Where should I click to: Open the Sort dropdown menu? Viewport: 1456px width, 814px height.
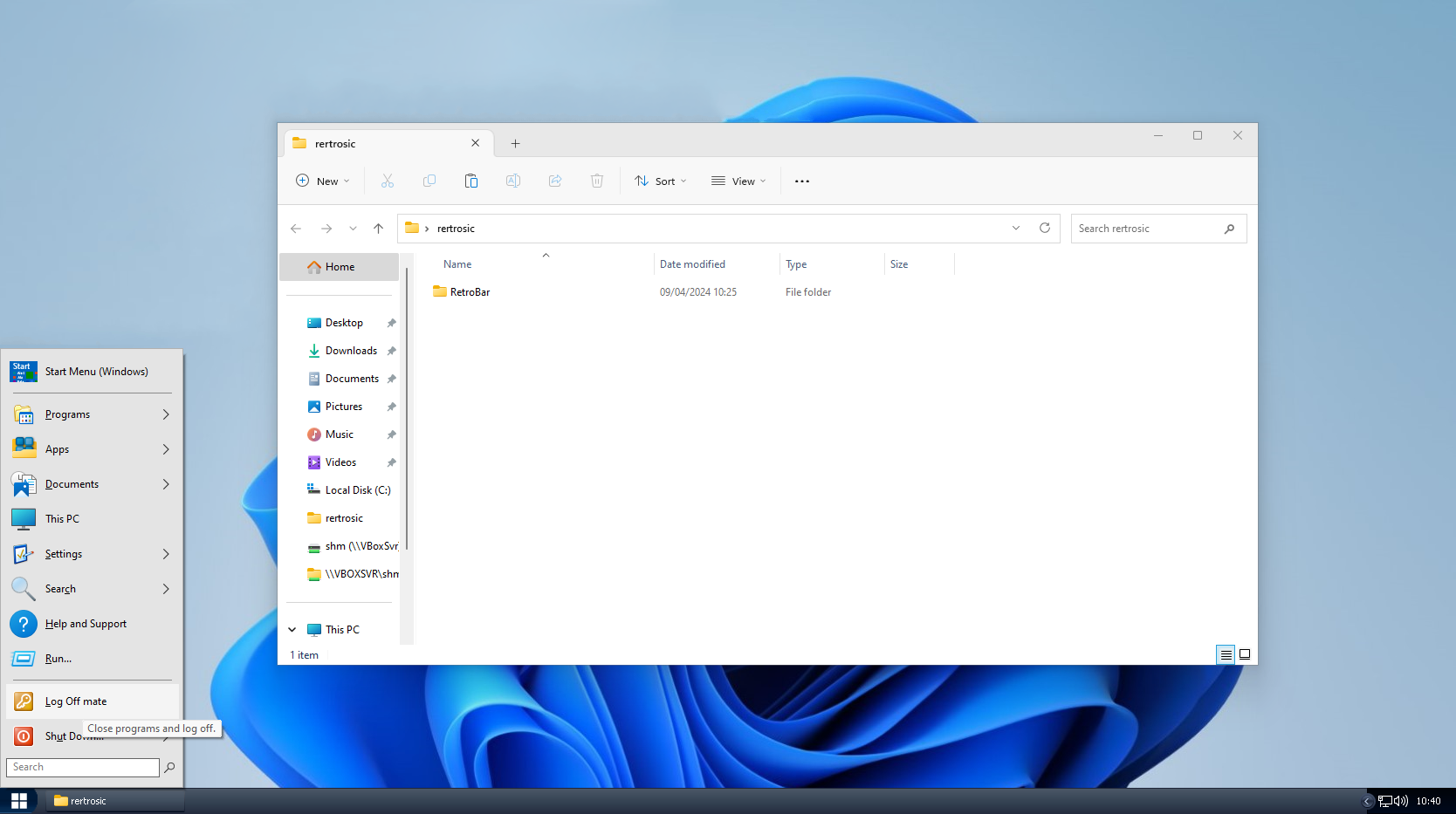click(x=661, y=181)
